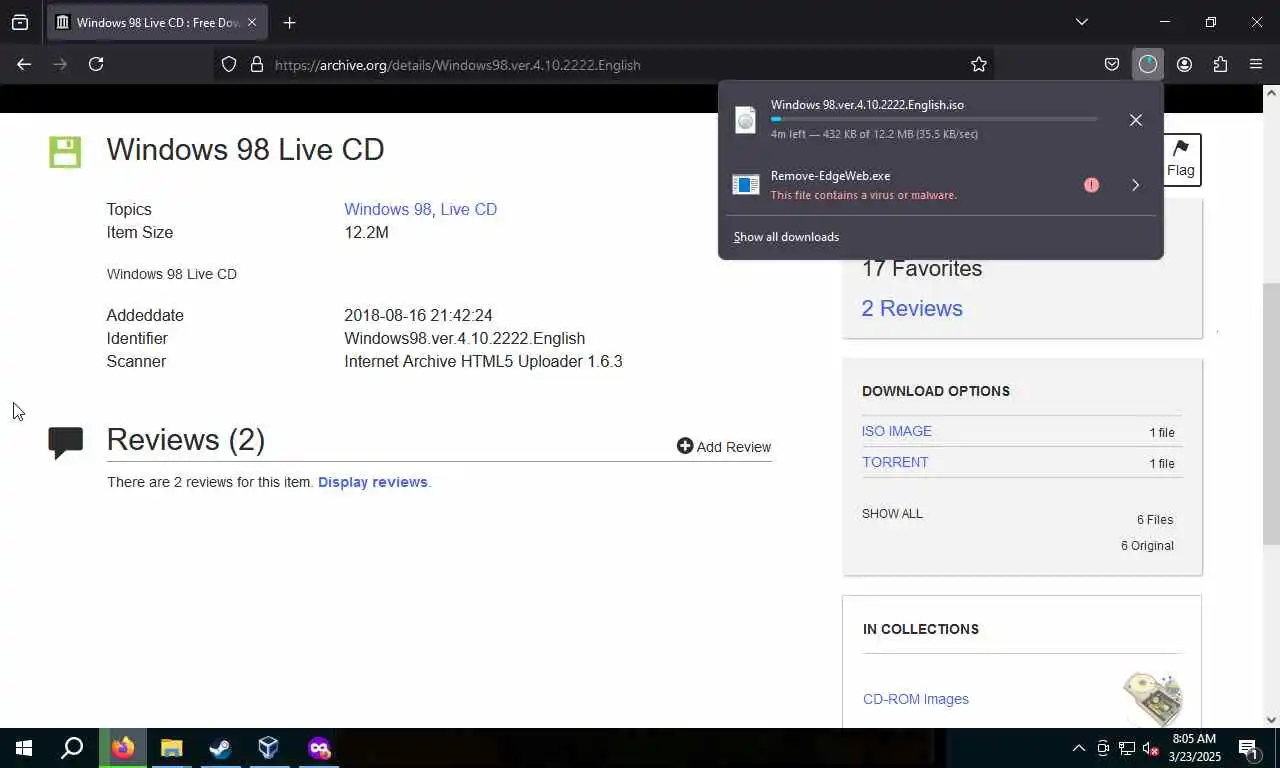The height and width of the screenshot is (768, 1280).
Task: Click the Remove-EdgeWeb.exe file icon
Action: click(x=746, y=185)
